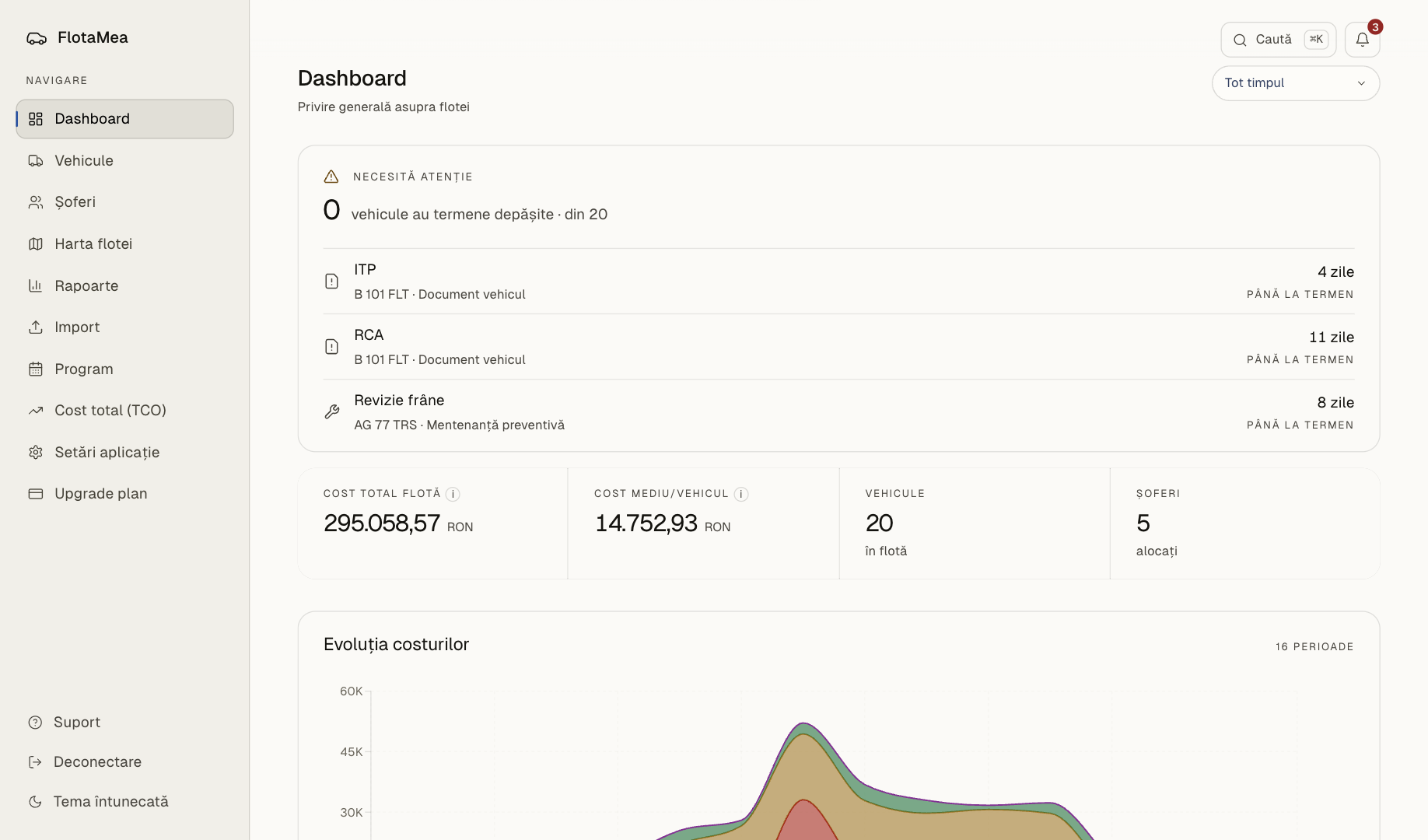Click the 295.058,57 RON total cost value
This screenshot has width=1428, height=840.
pos(398,523)
